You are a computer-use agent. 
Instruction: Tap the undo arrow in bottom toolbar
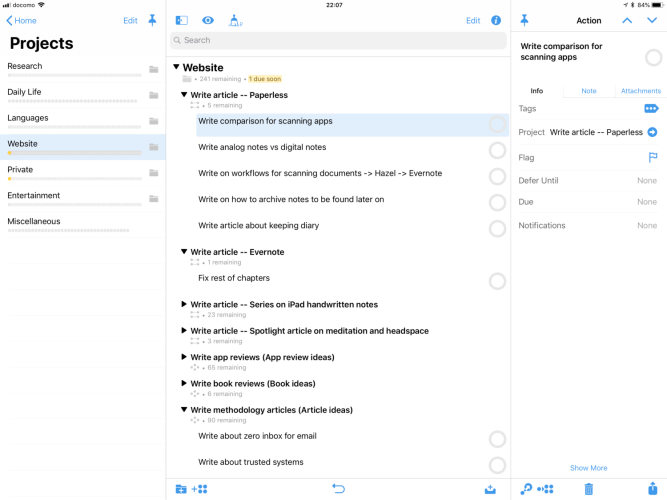point(338,488)
